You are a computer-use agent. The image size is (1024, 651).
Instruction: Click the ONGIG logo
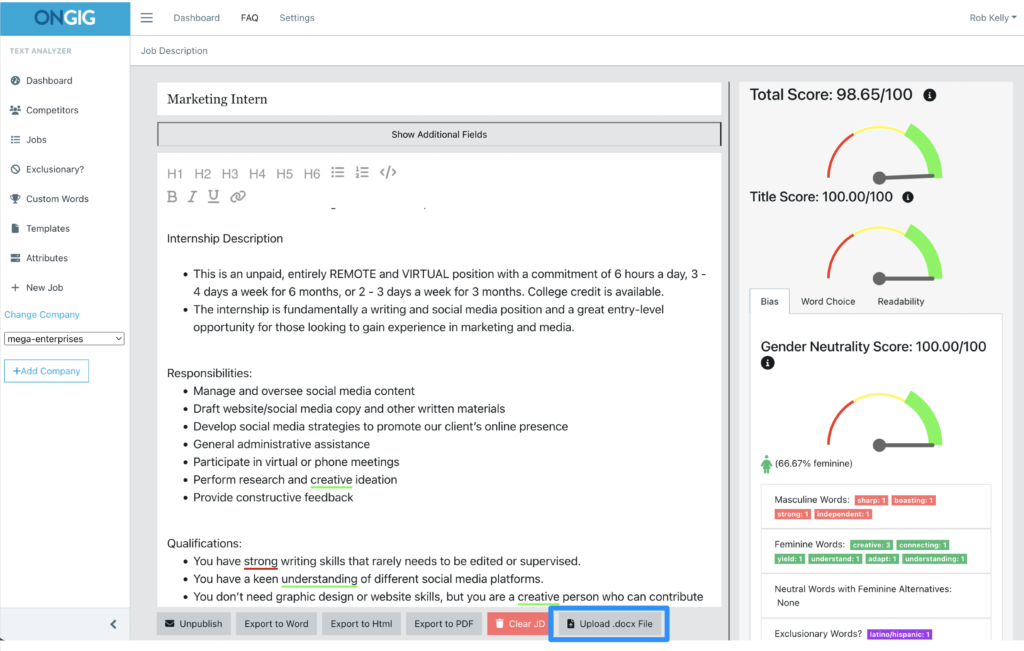coord(64,17)
